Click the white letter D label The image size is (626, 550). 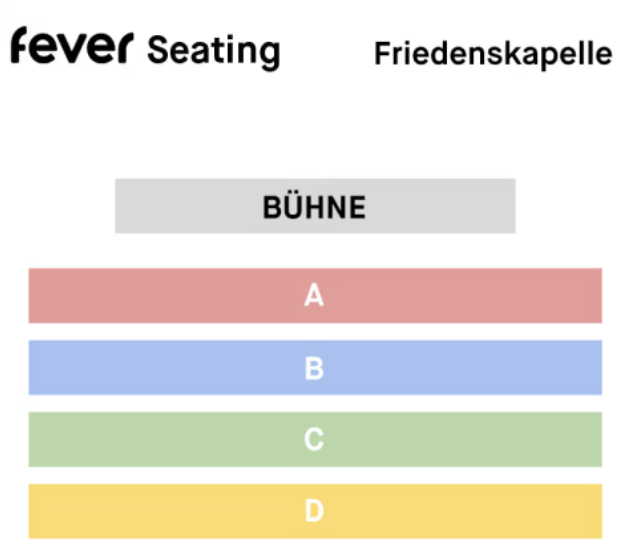tap(314, 511)
